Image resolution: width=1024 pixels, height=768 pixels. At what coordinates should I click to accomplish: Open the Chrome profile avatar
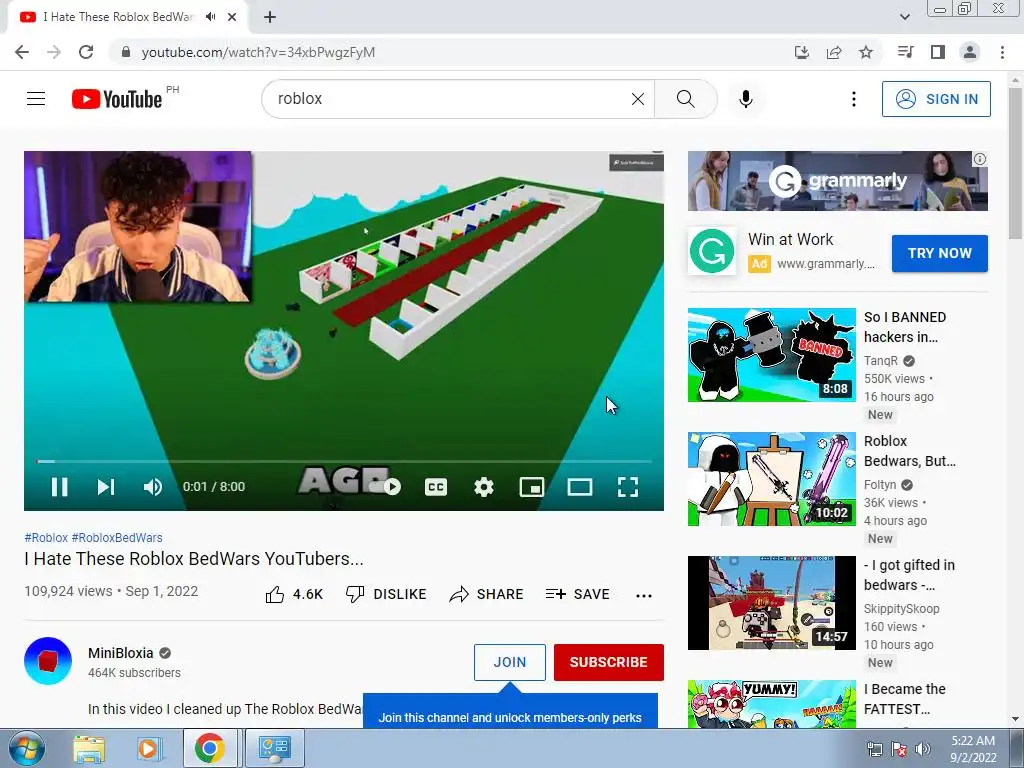point(970,52)
